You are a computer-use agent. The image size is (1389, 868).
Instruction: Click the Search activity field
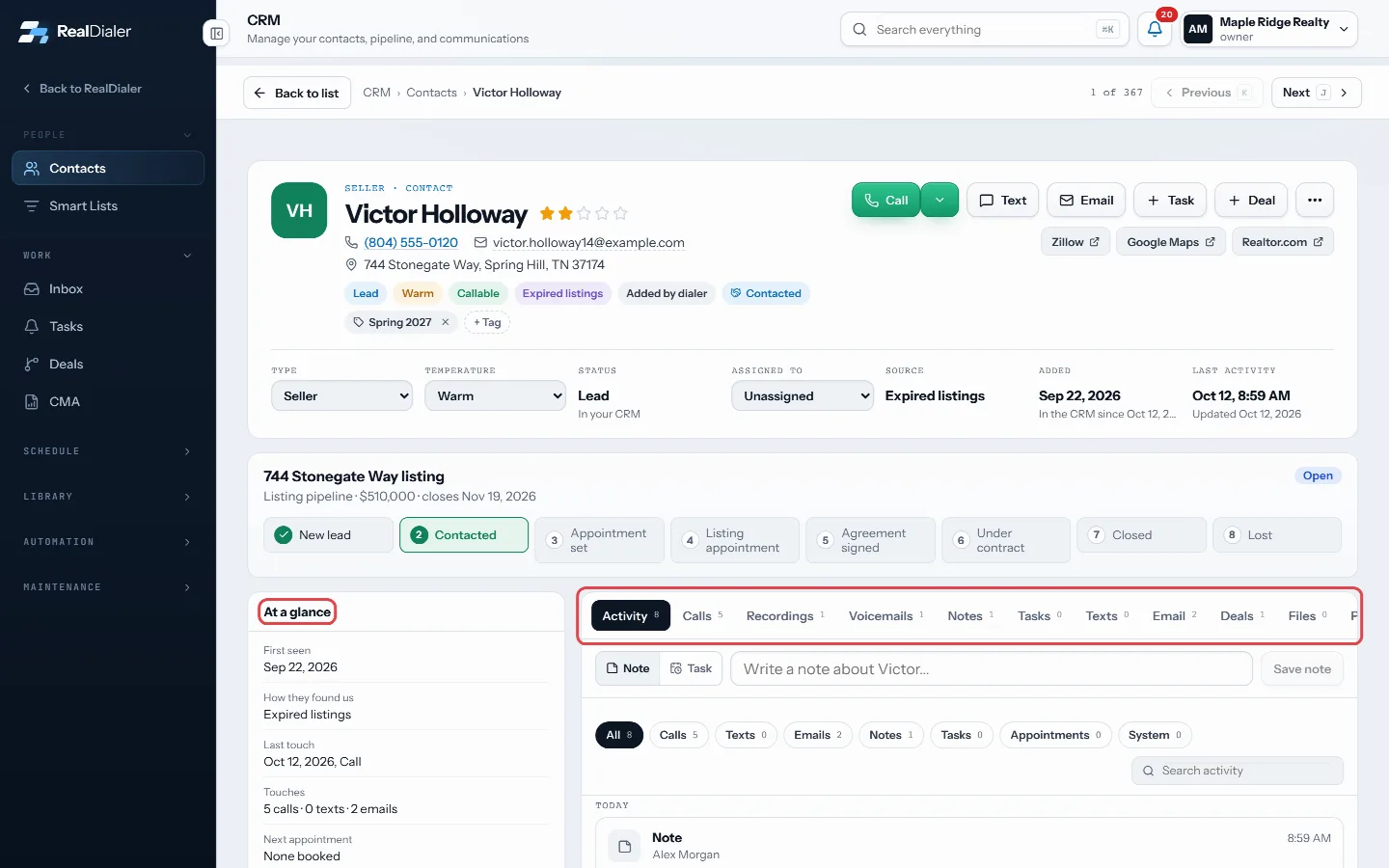pos(1238,771)
